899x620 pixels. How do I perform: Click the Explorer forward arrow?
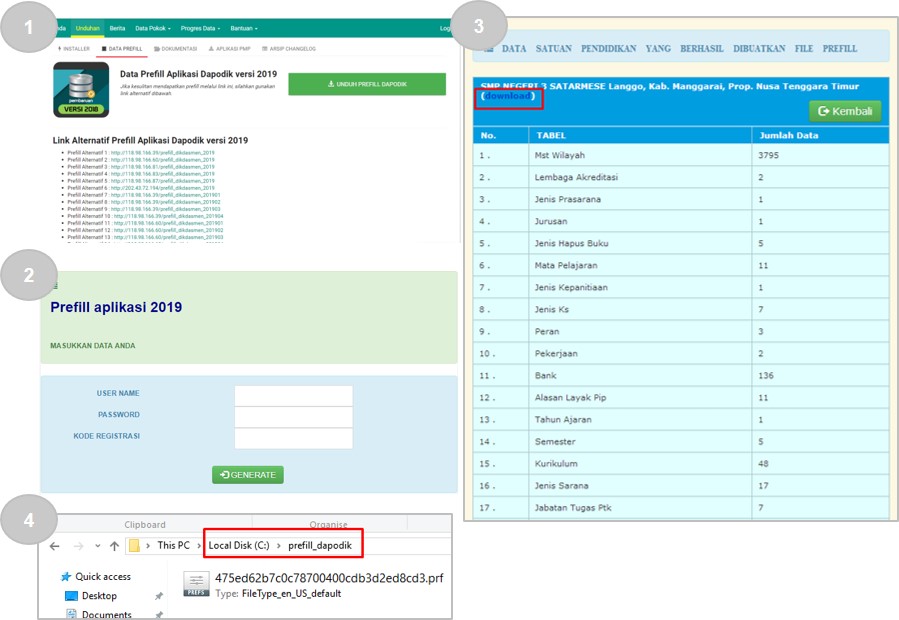tap(79, 546)
